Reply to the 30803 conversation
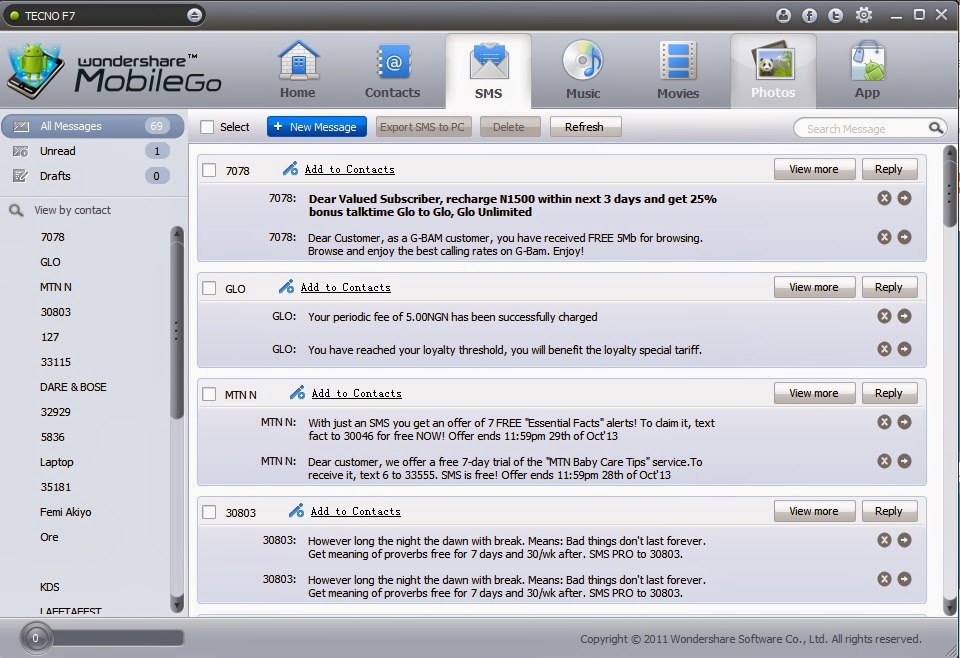Image resolution: width=960 pixels, height=658 pixels. pyautogui.click(x=889, y=511)
